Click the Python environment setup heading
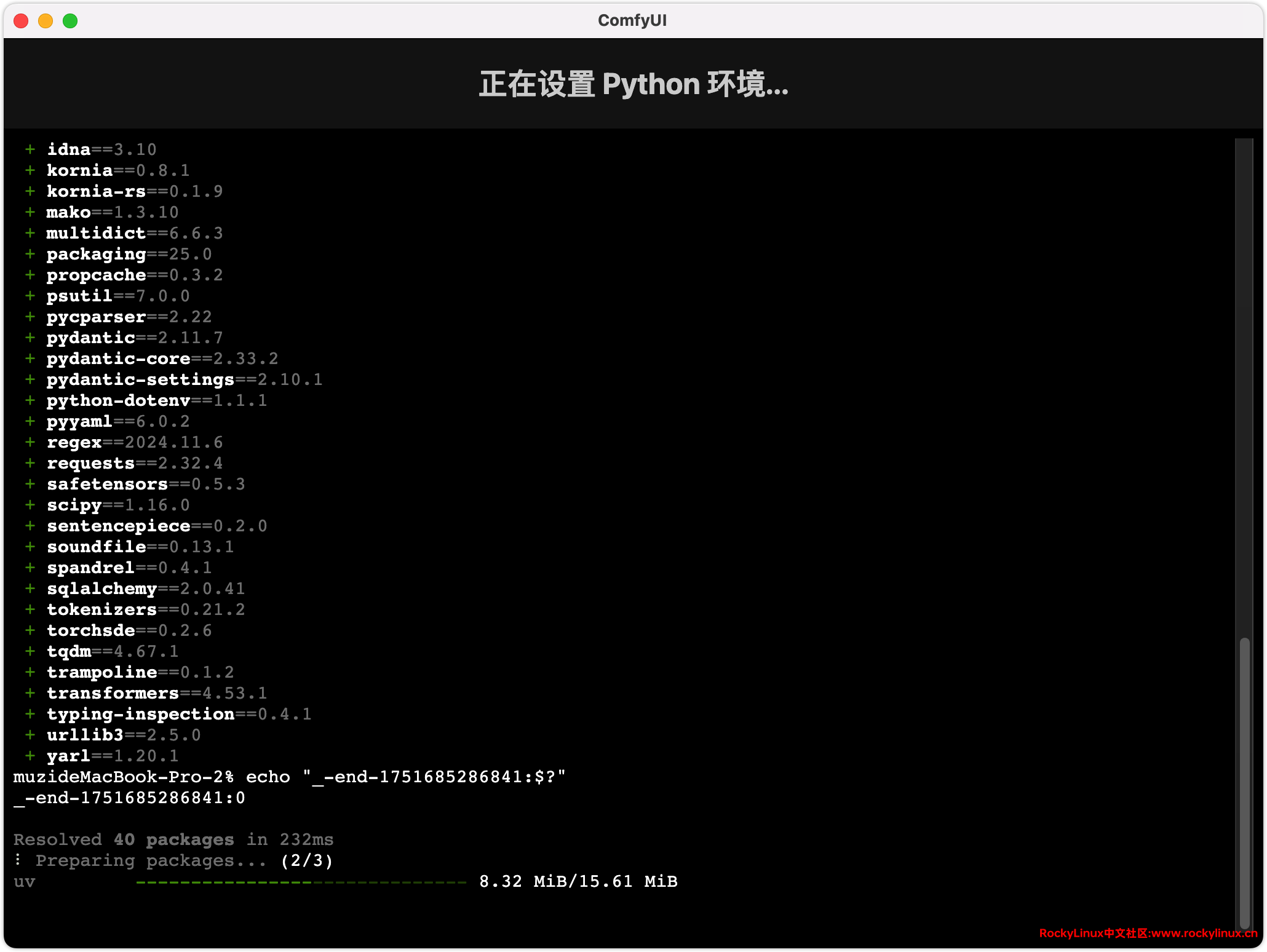 point(633,84)
